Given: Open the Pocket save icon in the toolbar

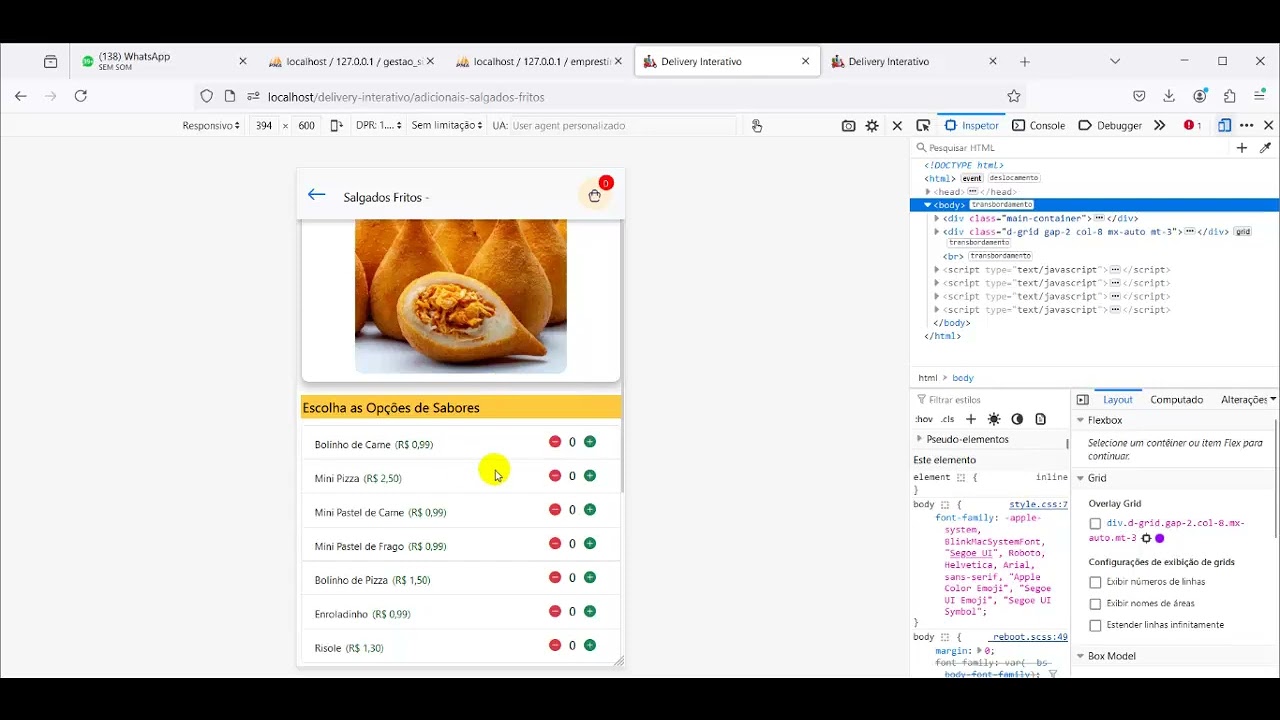Looking at the screenshot, I should click(1139, 96).
